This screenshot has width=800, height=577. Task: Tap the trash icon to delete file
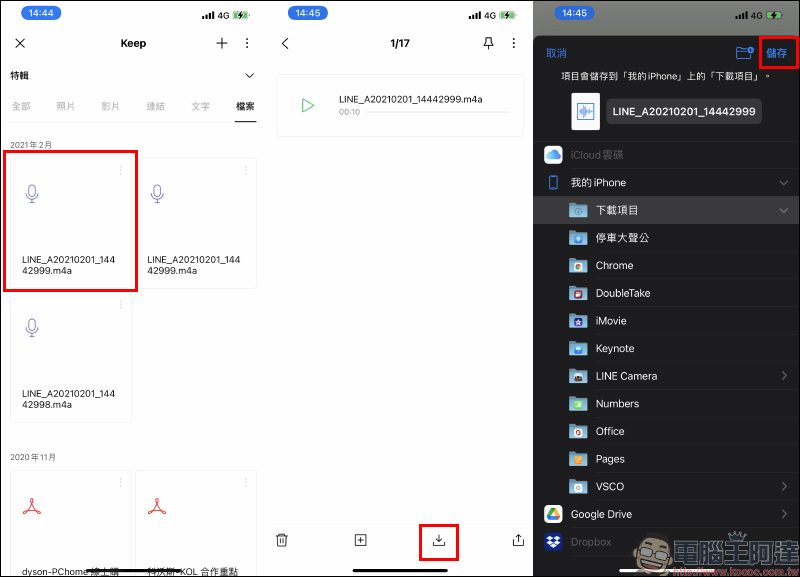coord(282,540)
